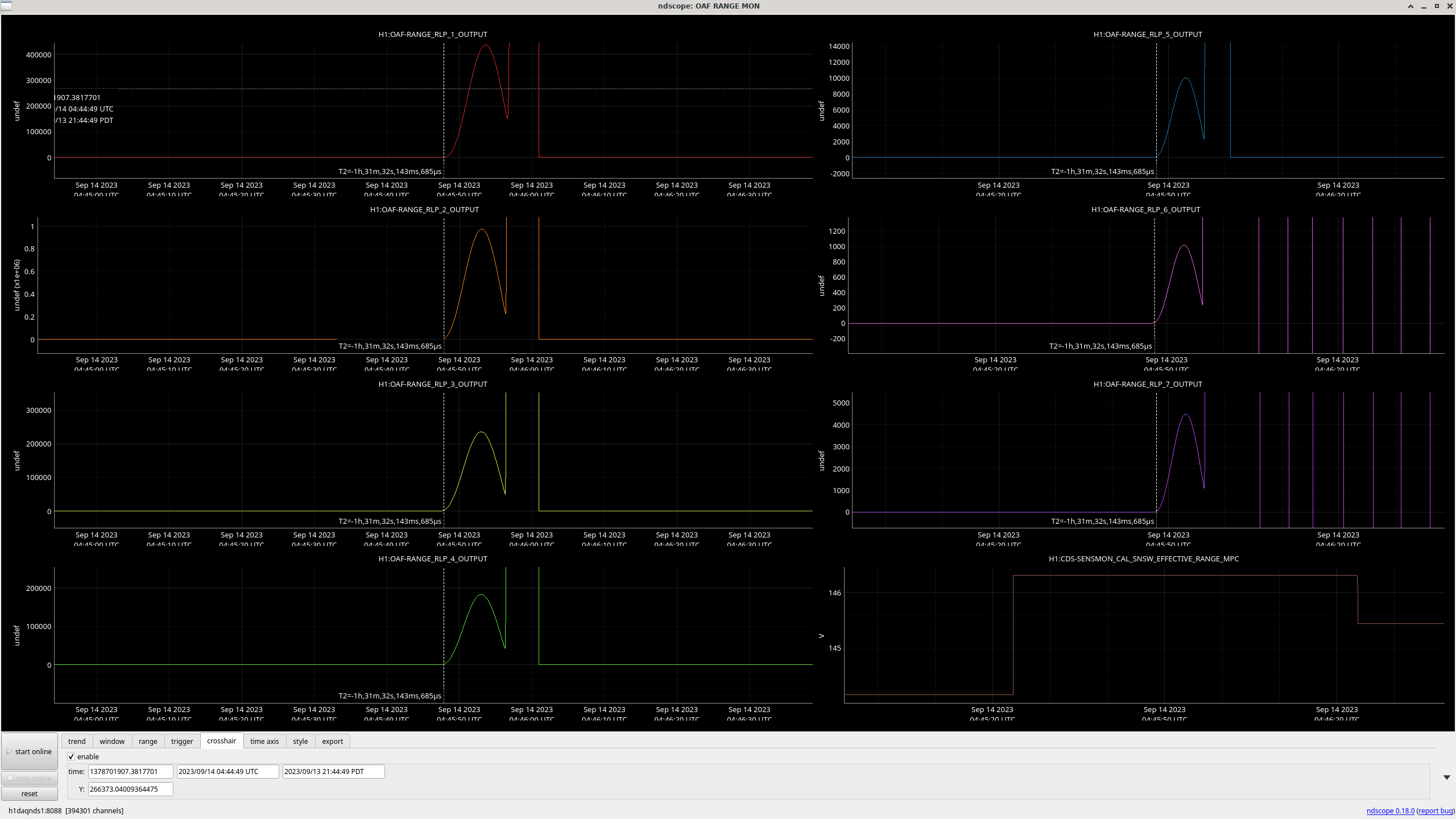Screen dimensions: 1456x819
Task: Click the T2 cursor label in RLP_1 plot
Action: pos(390,171)
